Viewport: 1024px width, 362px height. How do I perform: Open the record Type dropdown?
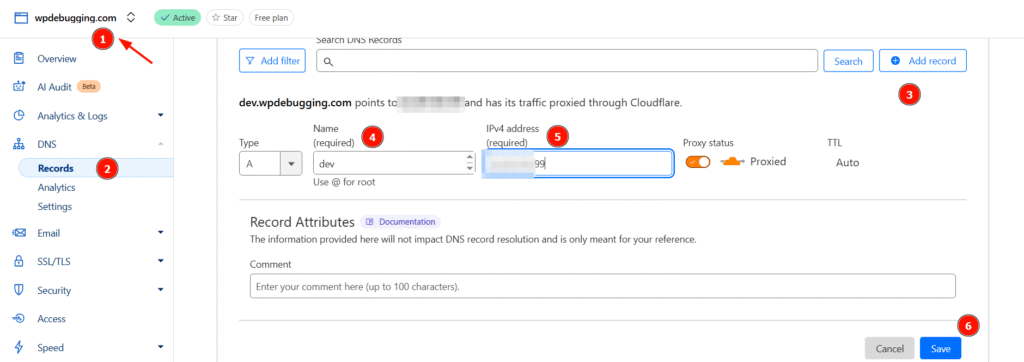[x=270, y=163]
